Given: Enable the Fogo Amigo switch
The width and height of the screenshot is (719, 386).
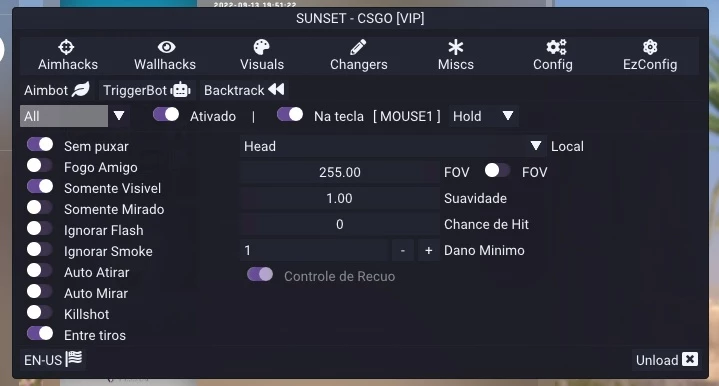Looking at the screenshot, I should (x=40, y=166).
